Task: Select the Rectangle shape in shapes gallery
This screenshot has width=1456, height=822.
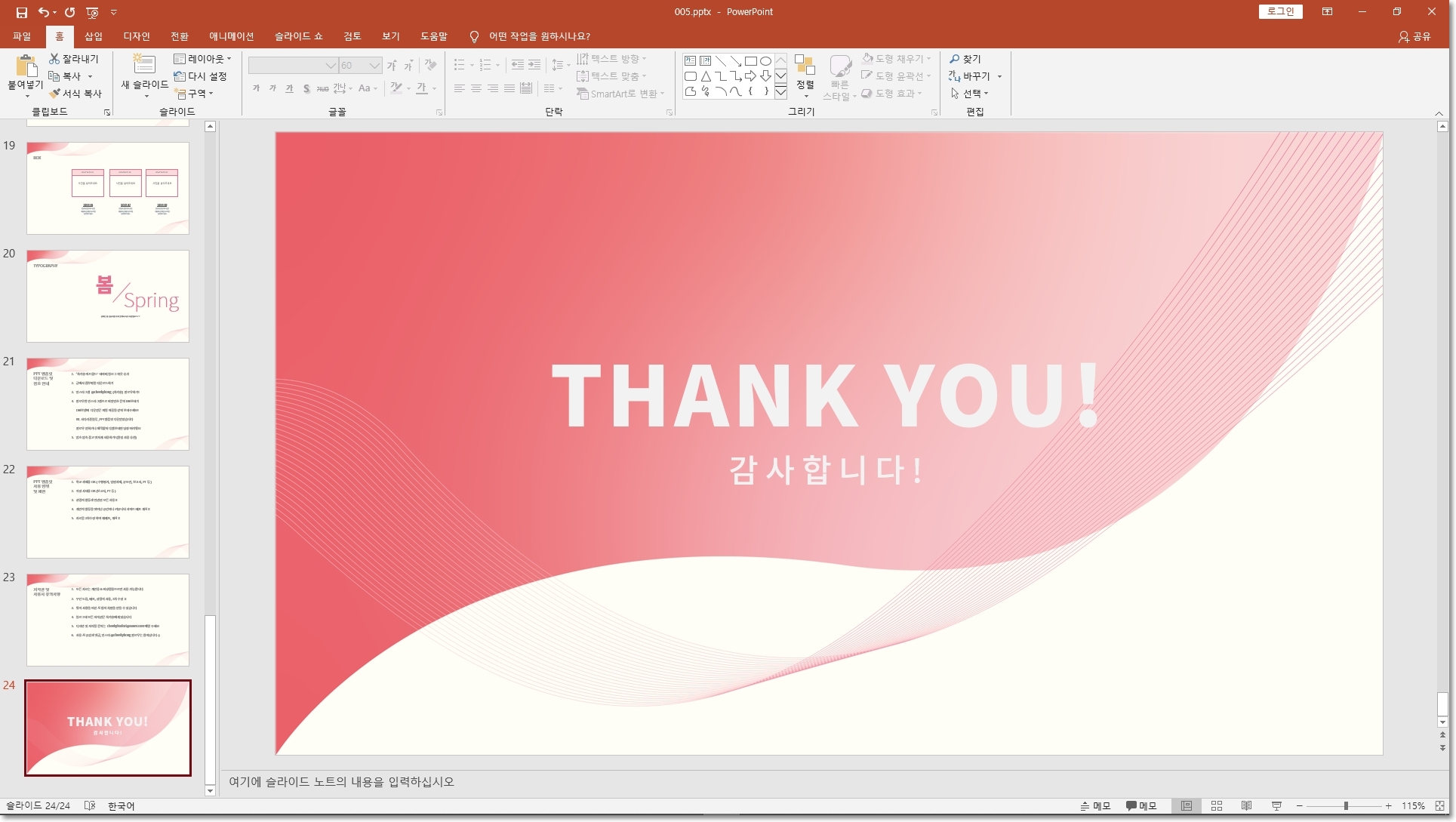Action: (750, 61)
